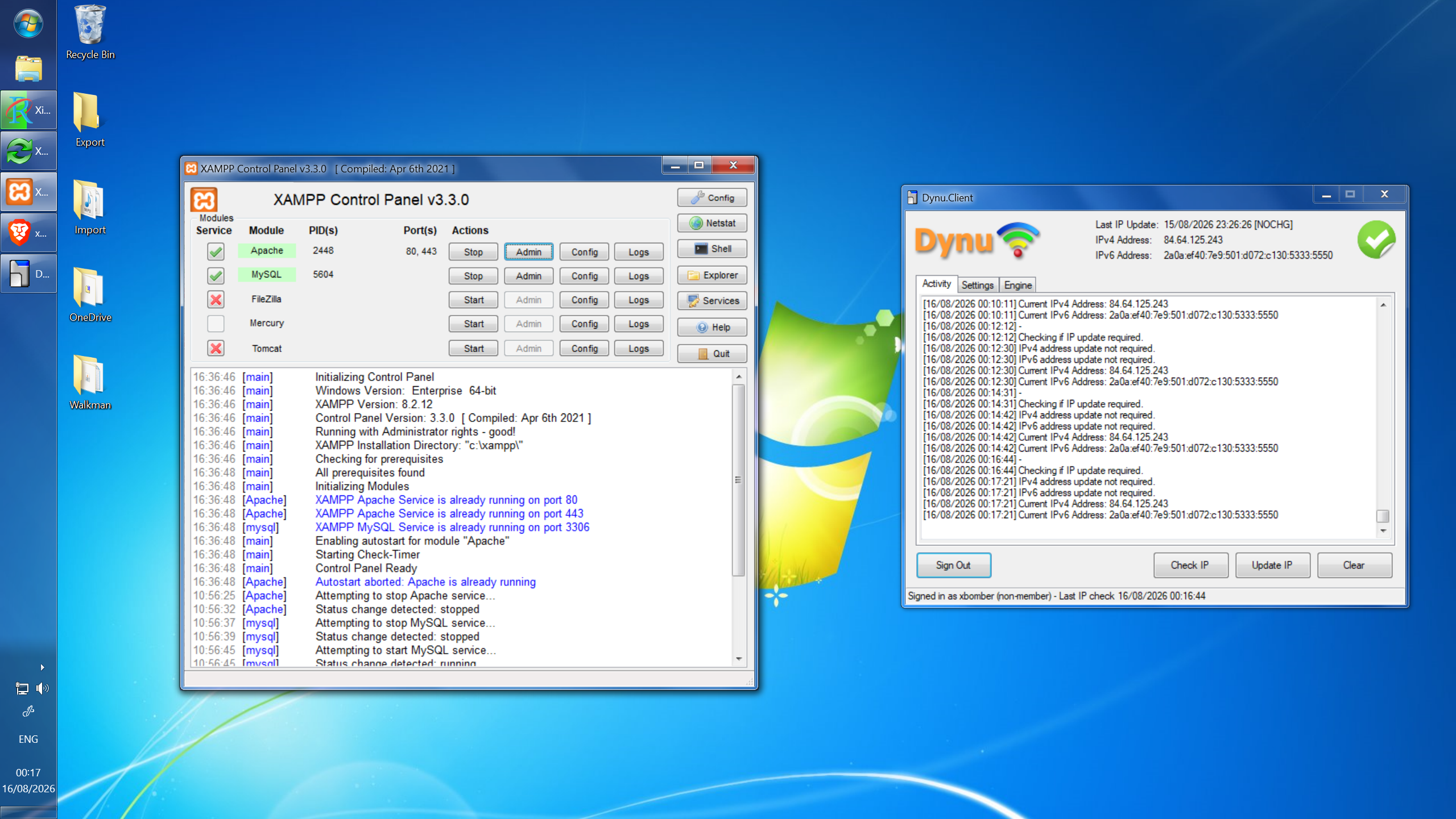Toggle the Tomcat service checkbox

216,348
